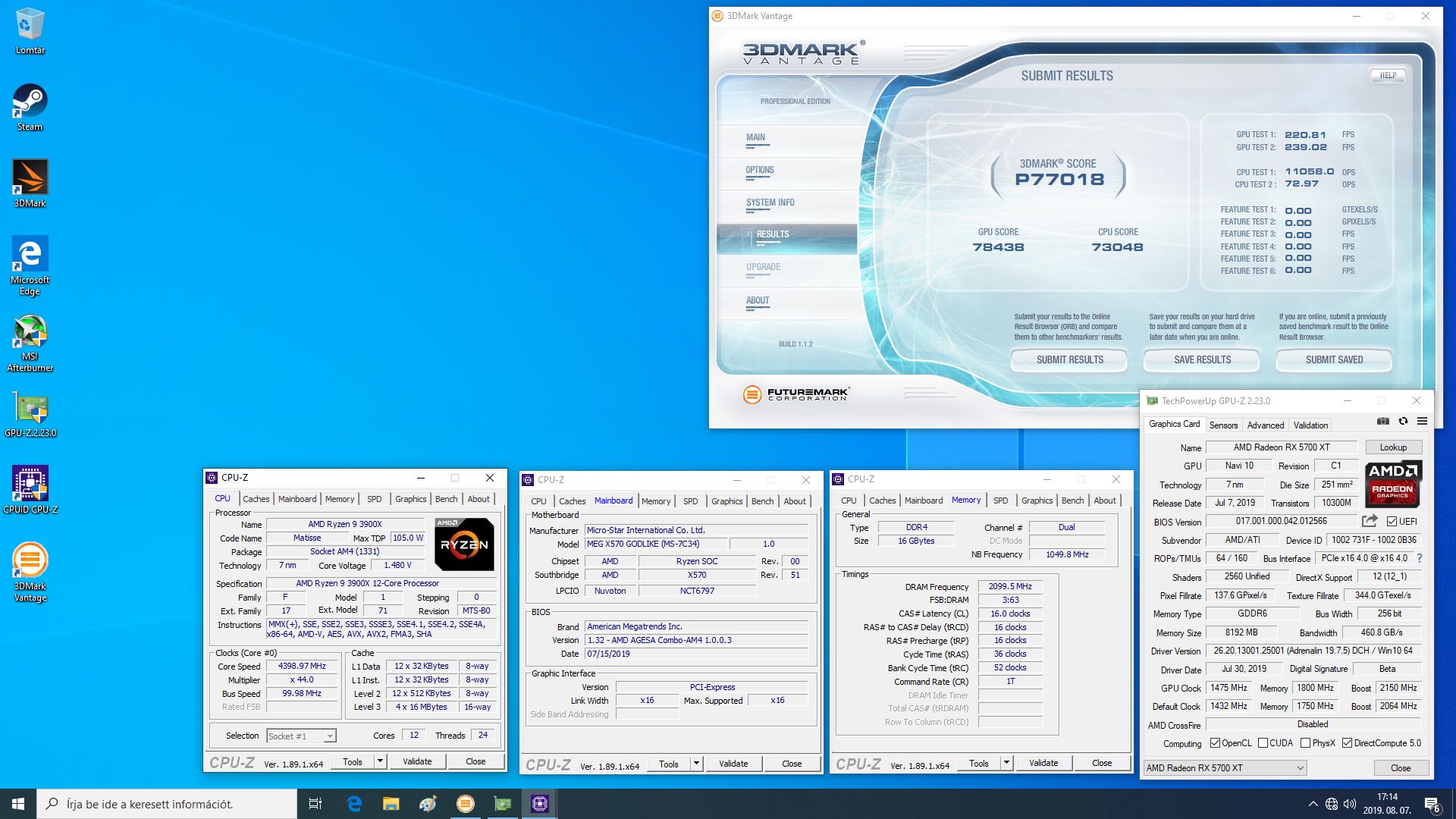The width and height of the screenshot is (1456, 819).
Task: Expand the Socket #1 selection dropdown
Action: pyautogui.click(x=329, y=736)
